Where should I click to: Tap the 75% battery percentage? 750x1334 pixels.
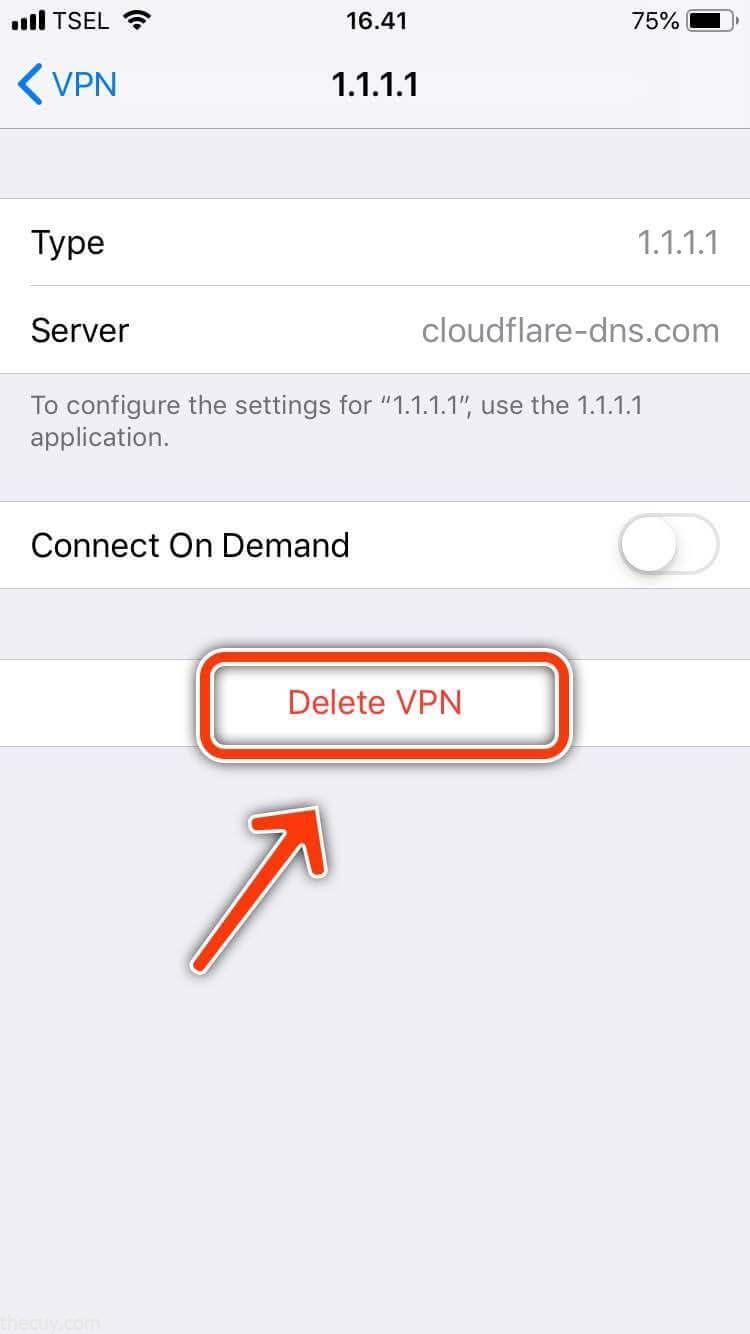coord(655,20)
